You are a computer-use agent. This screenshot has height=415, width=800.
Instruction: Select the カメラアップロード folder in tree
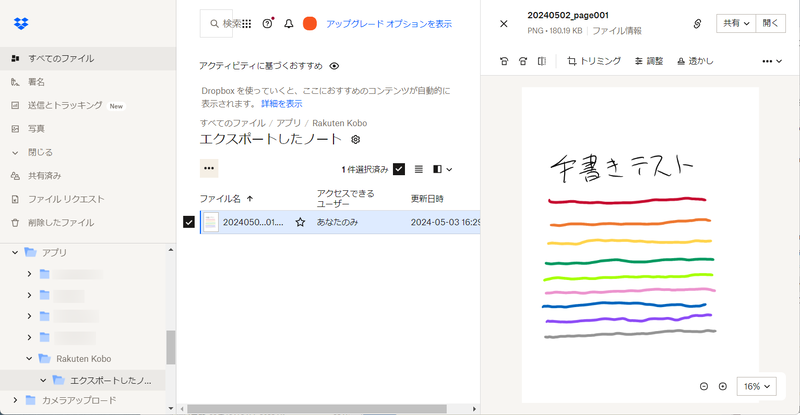[x=79, y=400]
